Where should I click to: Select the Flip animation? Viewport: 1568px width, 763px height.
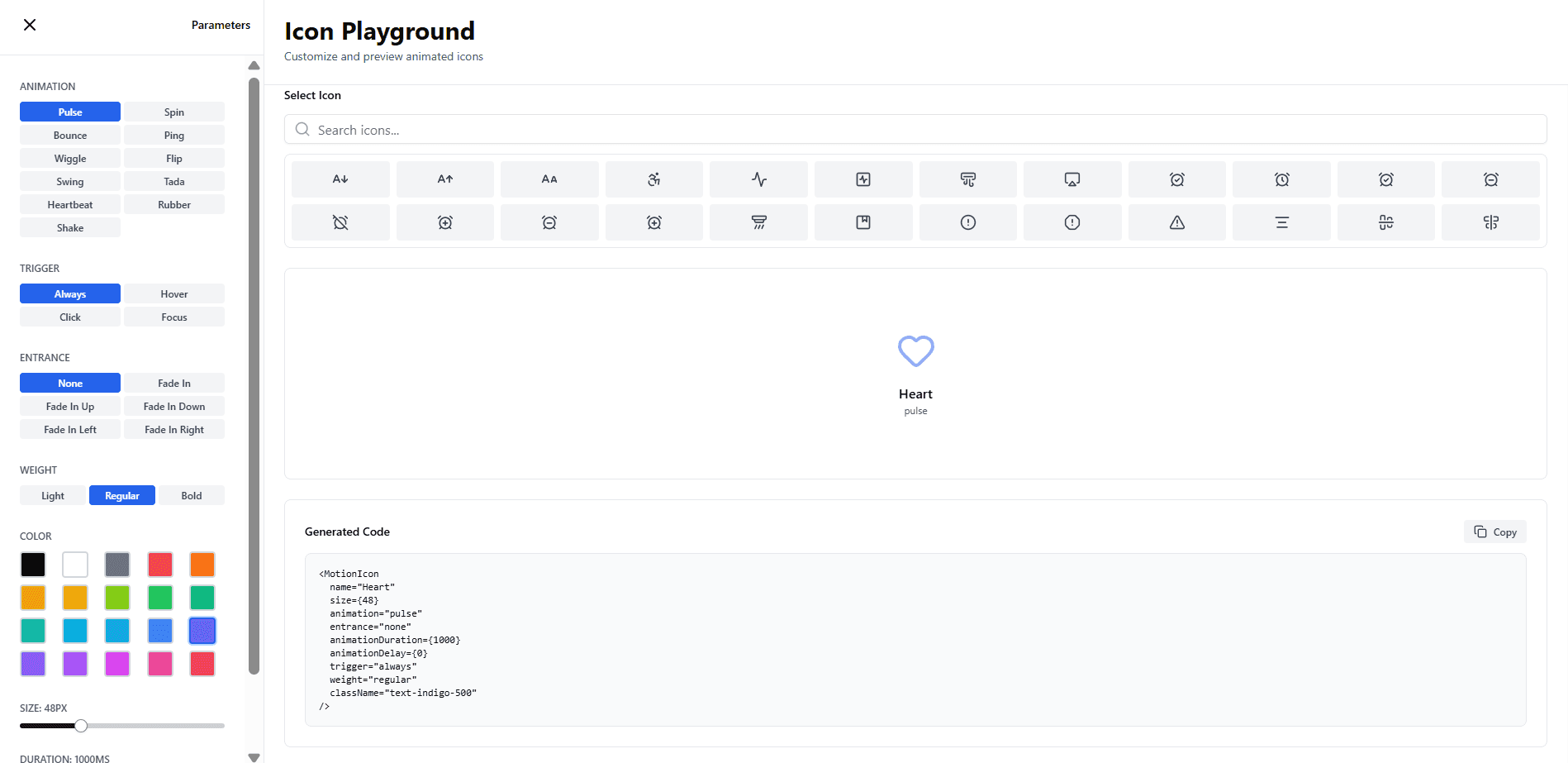tap(174, 158)
